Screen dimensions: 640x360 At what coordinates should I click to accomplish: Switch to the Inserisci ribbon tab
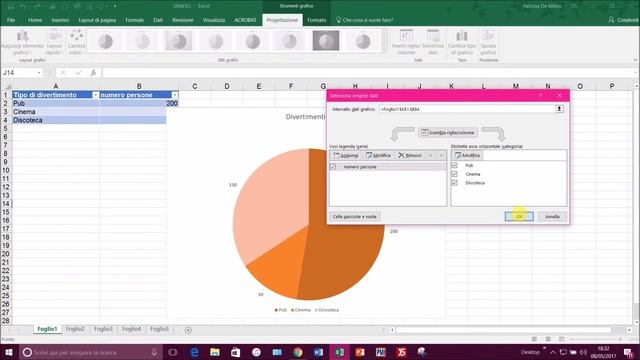[60, 20]
